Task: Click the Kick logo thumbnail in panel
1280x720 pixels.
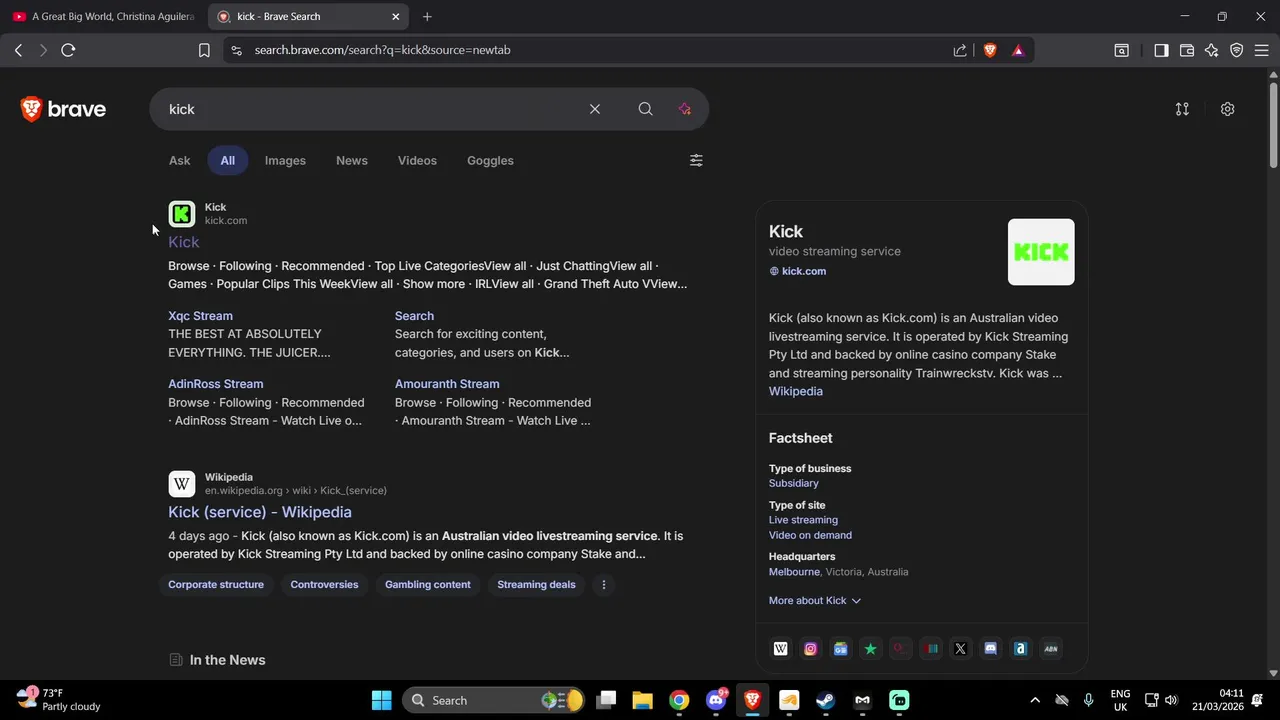Action: (1041, 252)
